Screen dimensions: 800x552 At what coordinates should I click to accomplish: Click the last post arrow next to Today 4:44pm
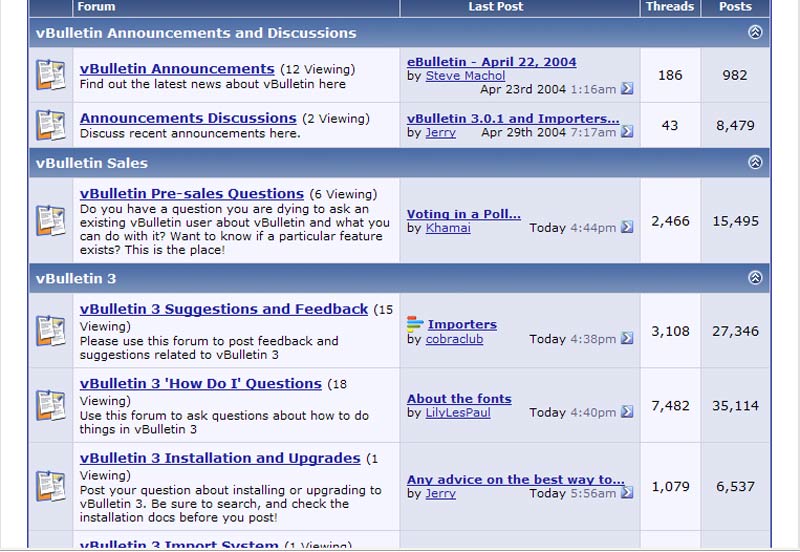pos(627,228)
